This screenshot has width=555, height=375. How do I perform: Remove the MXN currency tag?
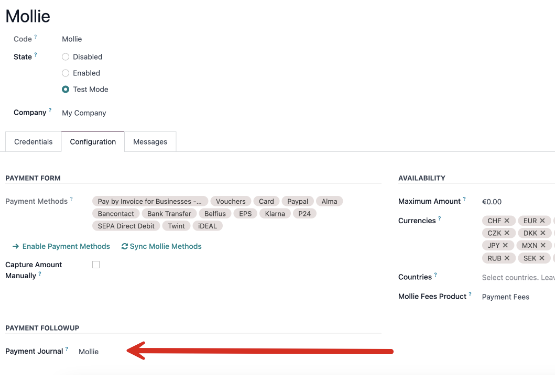(x=543, y=245)
